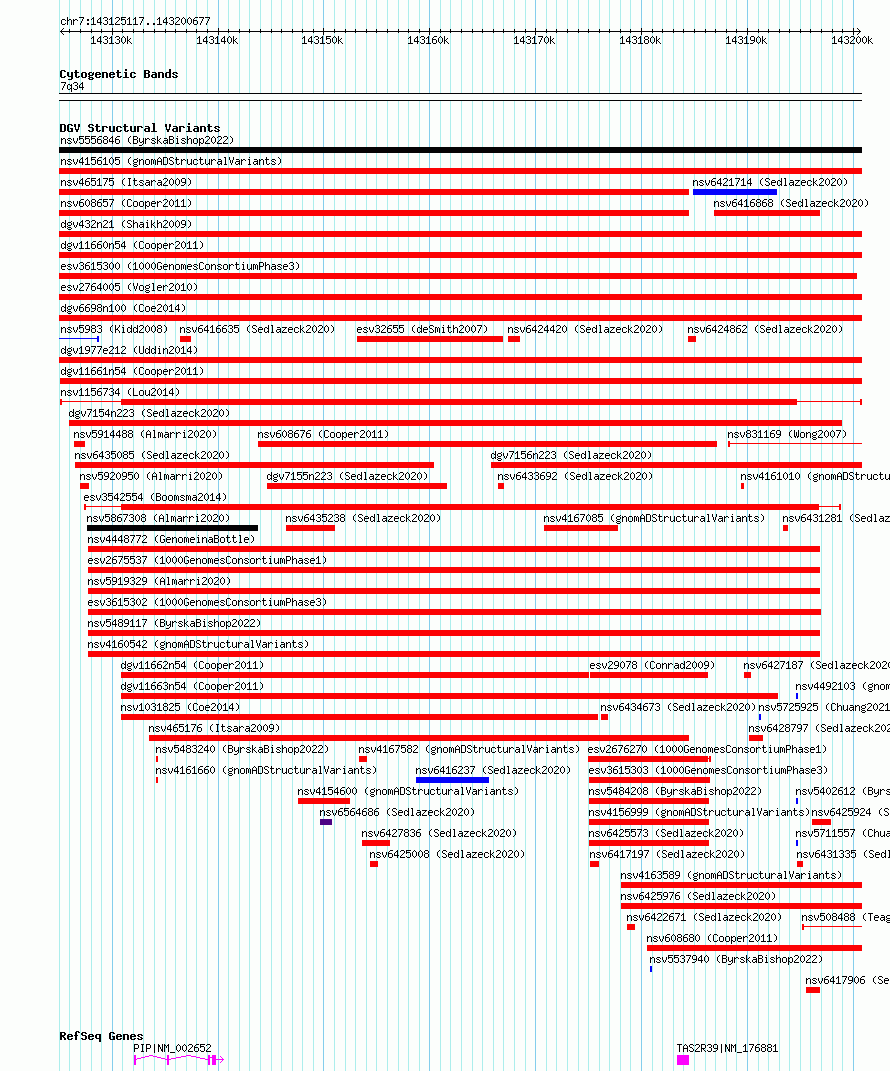
Task: Select nsv5914488 (Almarri2020) label
Action: [x=145, y=434]
